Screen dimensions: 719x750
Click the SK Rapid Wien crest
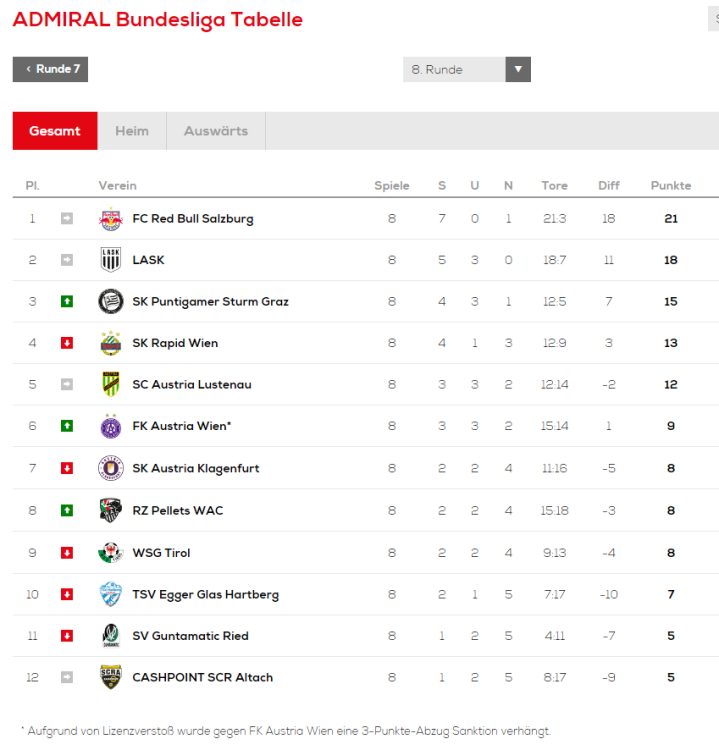pyautogui.click(x=110, y=343)
